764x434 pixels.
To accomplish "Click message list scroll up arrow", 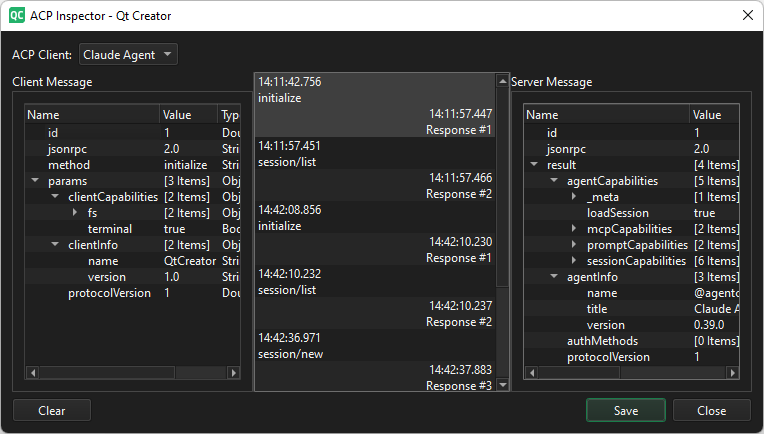I will coord(502,81).
